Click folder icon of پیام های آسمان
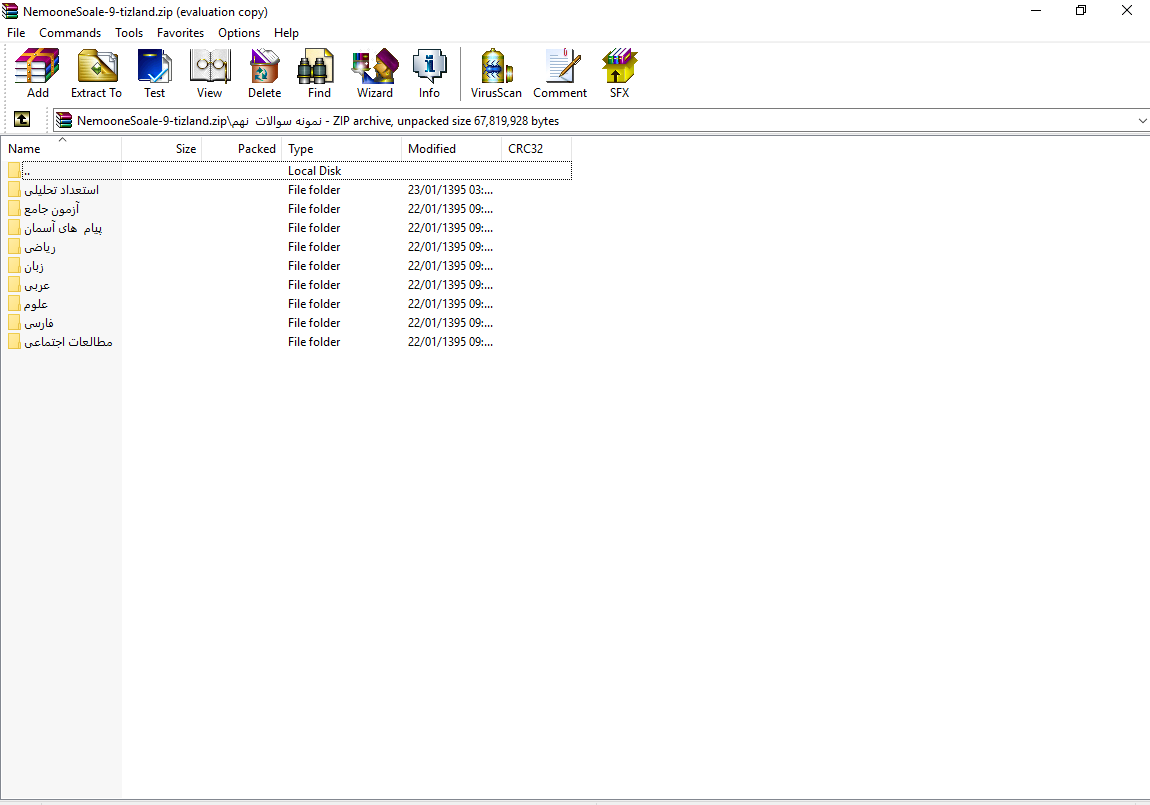Screen dimensions: 1150x805 (x=14, y=227)
